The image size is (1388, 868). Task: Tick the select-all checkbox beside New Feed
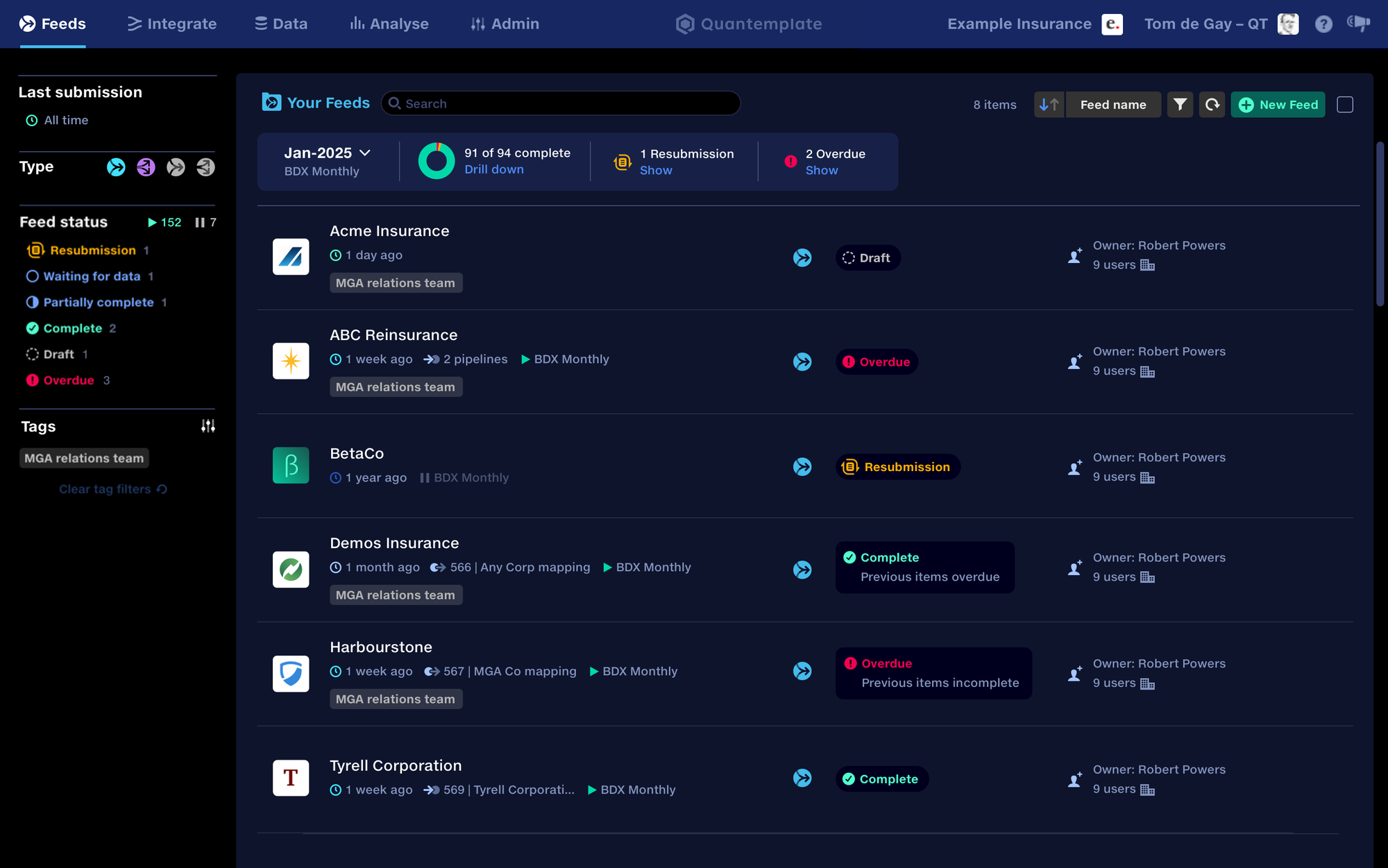tap(1345, 105)
